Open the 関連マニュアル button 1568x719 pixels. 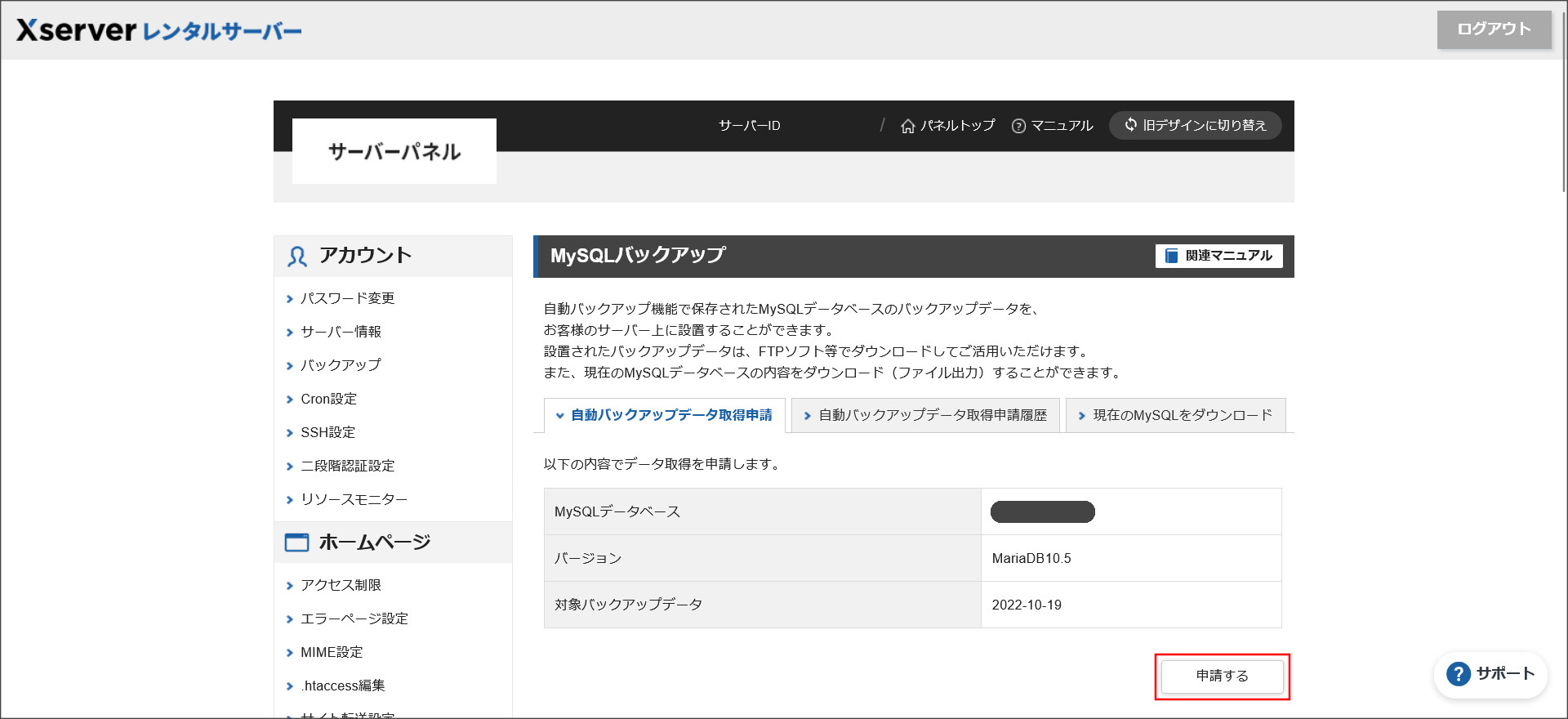point(1218,256)
